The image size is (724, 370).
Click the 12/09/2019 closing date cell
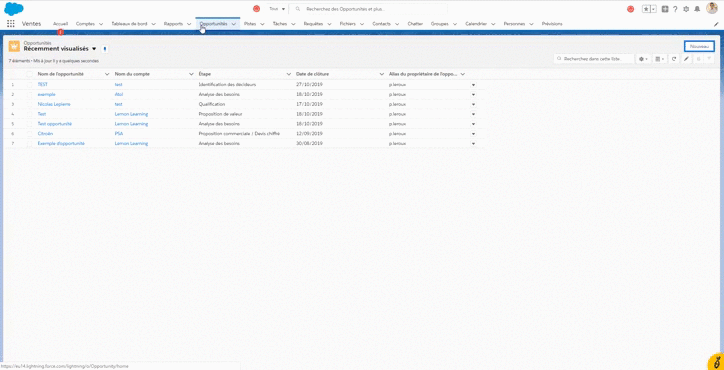click(x=309, y=133)
